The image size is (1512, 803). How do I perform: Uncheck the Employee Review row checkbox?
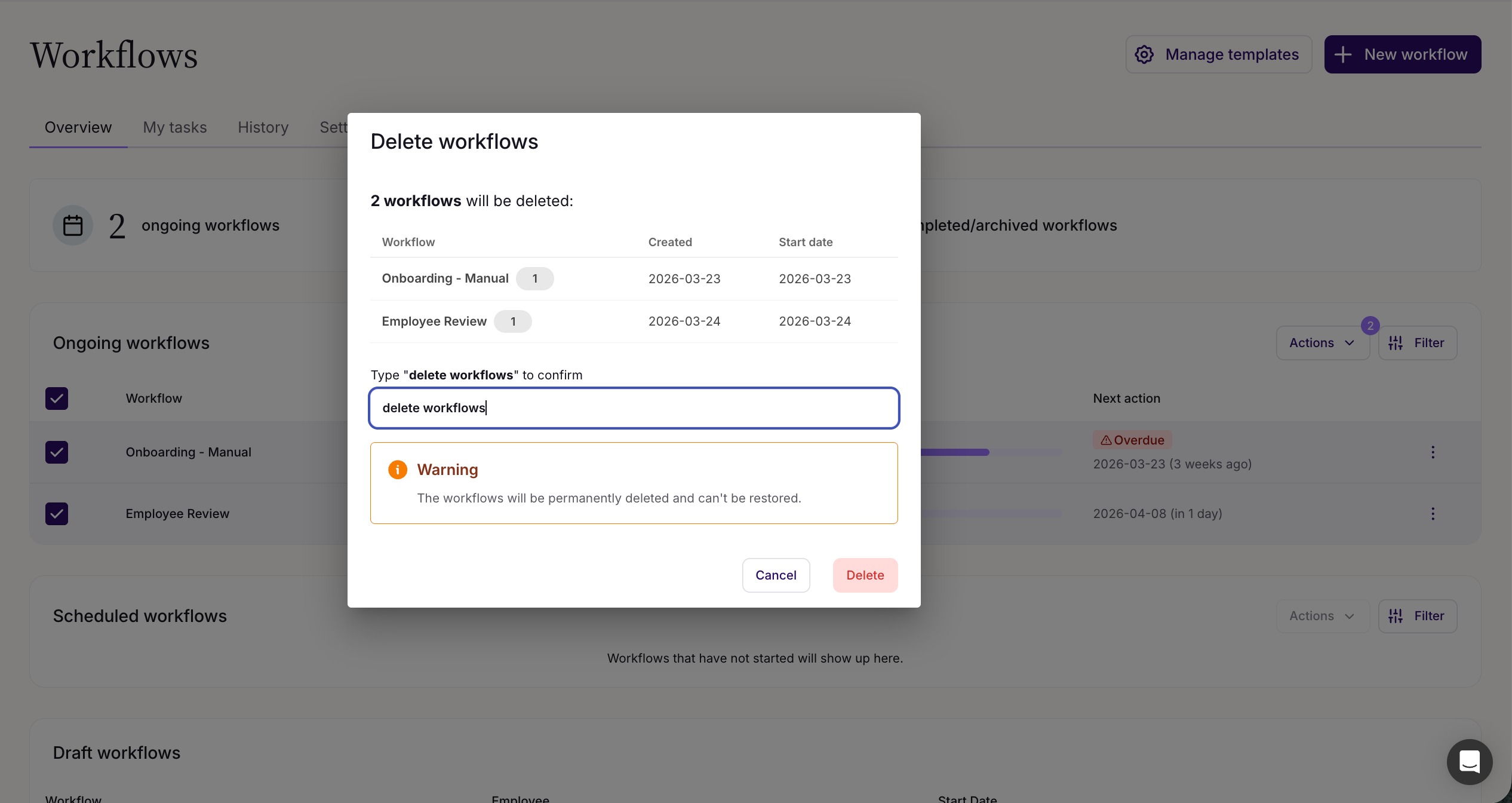(x=57, y=514)
